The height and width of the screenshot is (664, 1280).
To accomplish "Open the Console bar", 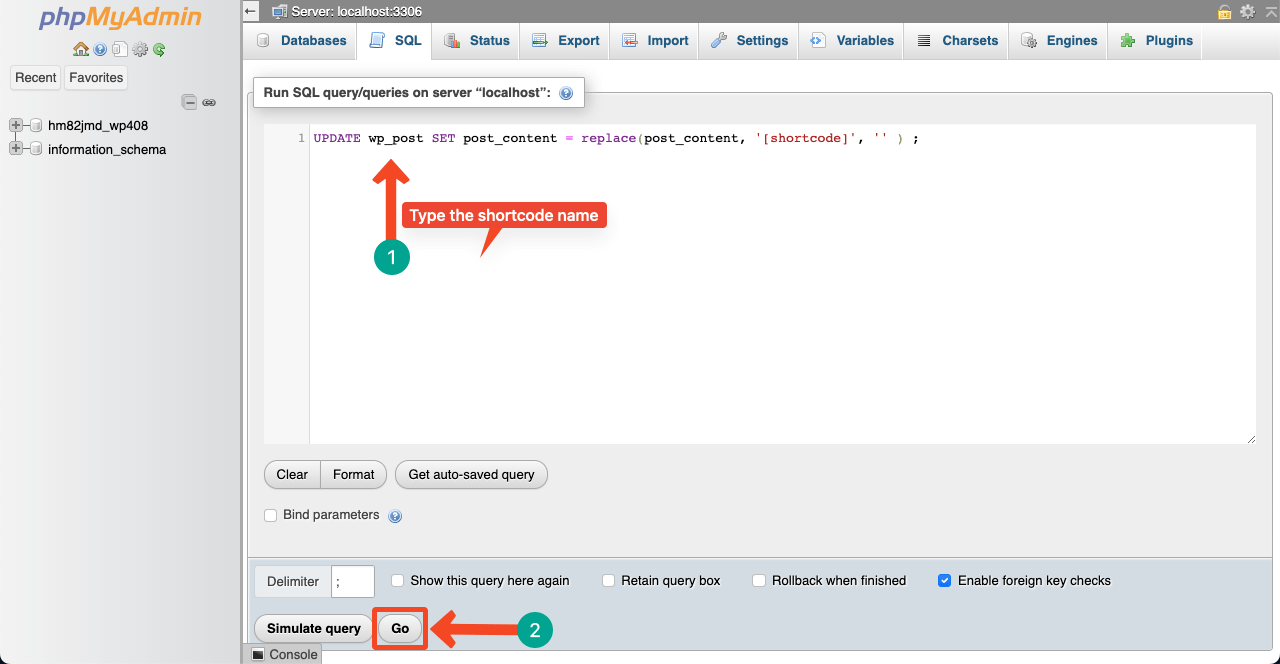I will (x=285, y=655).
